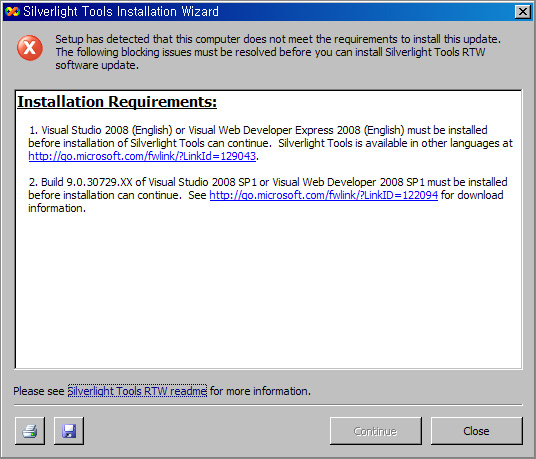536x459 pixels.
Task: Close the wizard via title bar X
Action: (x=522, y=12)
